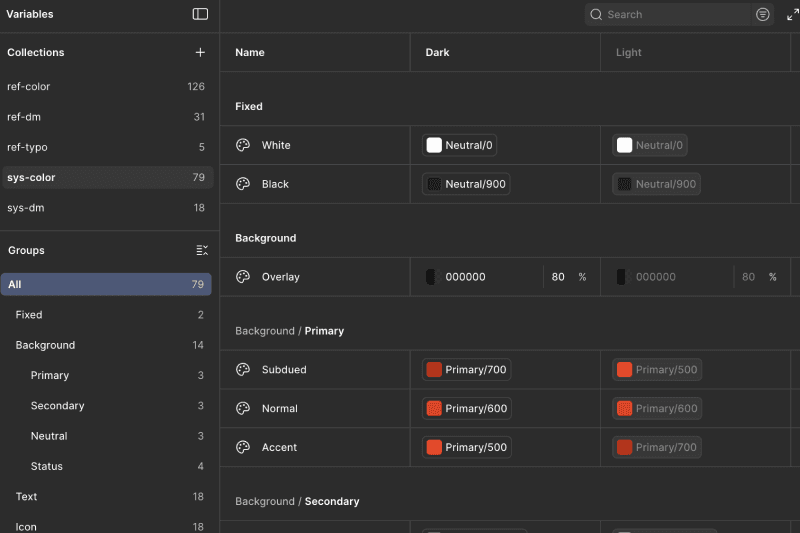This screenshot has width=800, height=533.
Task: Click Subdued's Light Primary/500 chip
Action: click(x=657, y=370)
